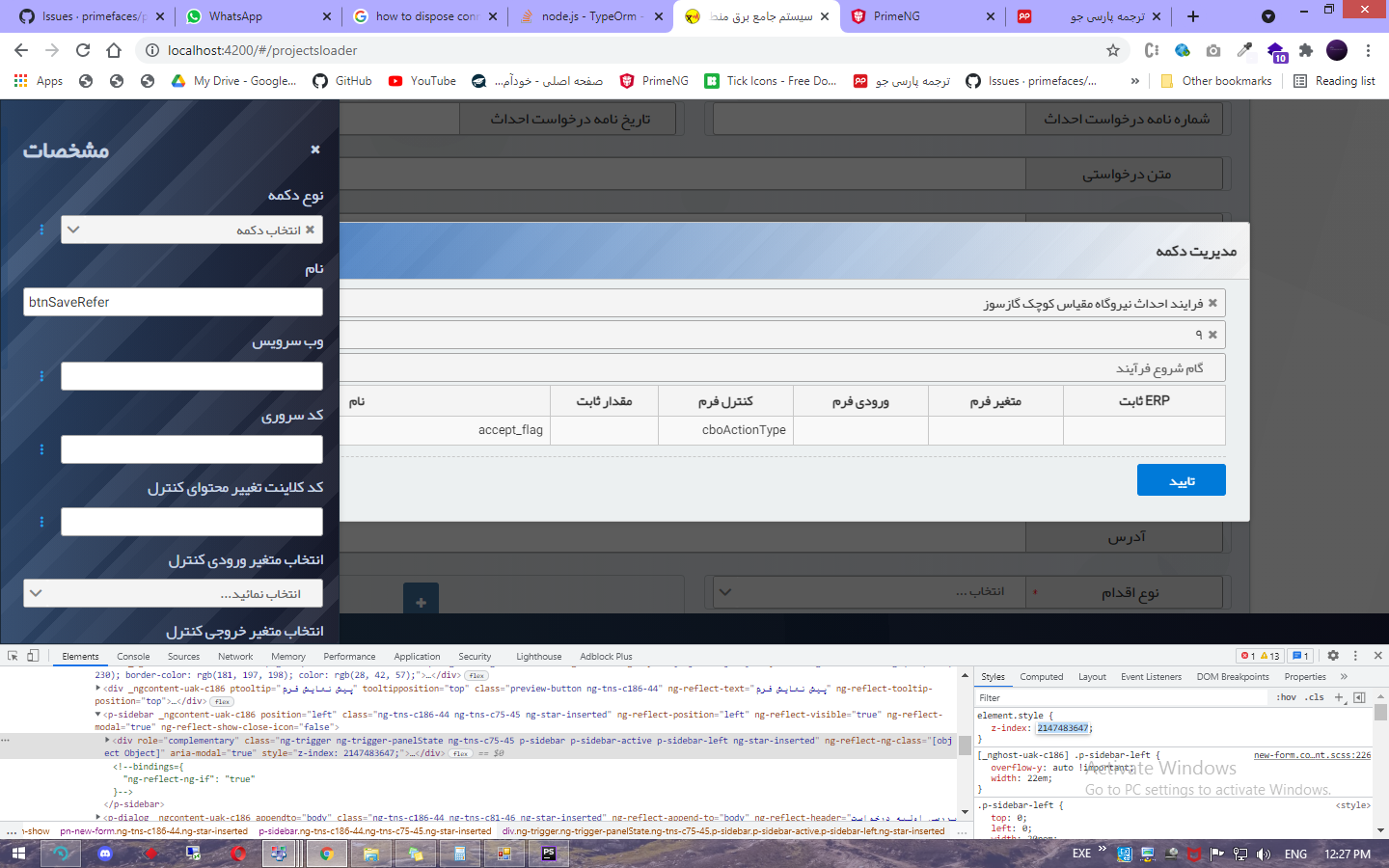1389x868 pixels.
Task: Collapse the p-sidebar node in DOM tree
Action: coord(98,715)
